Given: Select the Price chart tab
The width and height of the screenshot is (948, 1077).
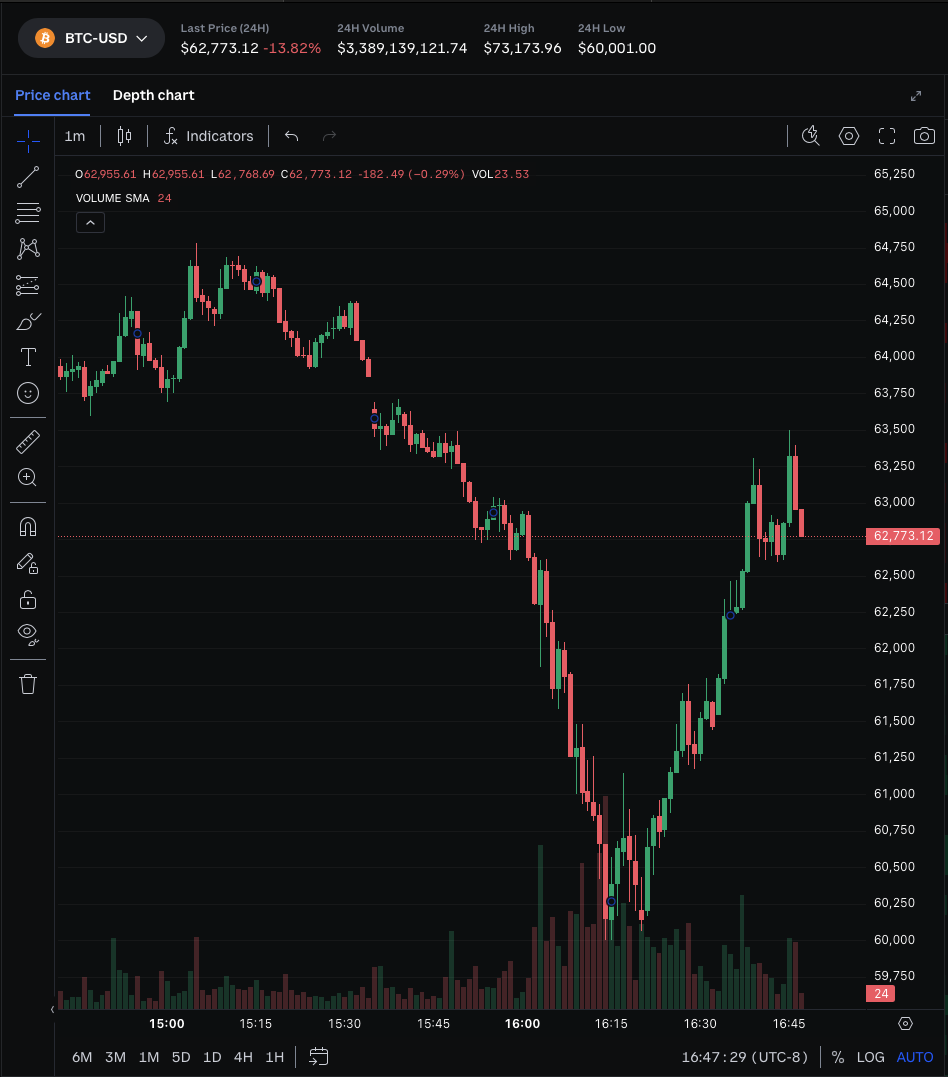Looking at the screenshot, I should click(x=52, y=95).
